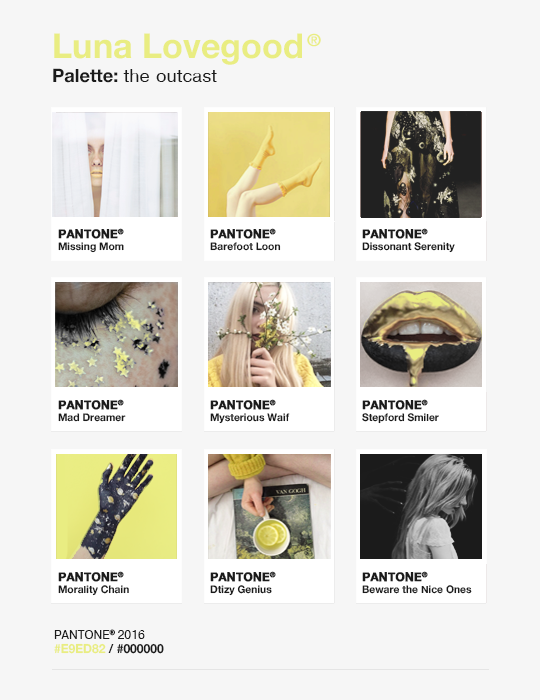Image resolution: width=540 pixels, height=700 pixels.
Task: Click the Morality Chain painted hand photo
Action: 116,506
